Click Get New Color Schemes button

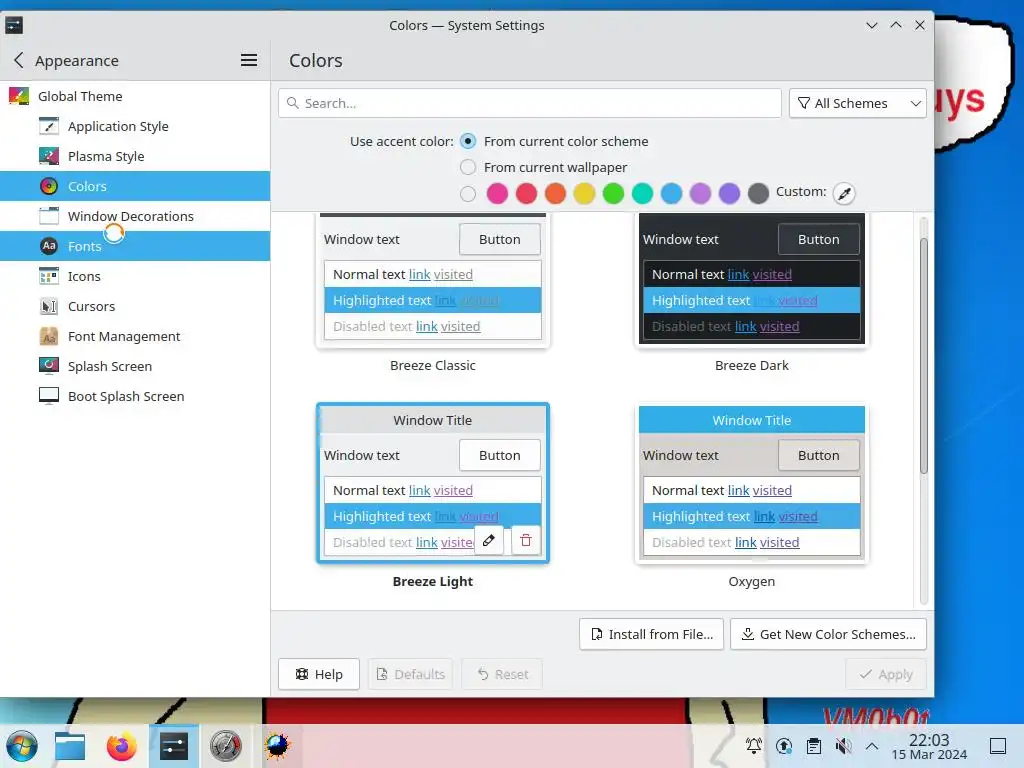point(828,634)
